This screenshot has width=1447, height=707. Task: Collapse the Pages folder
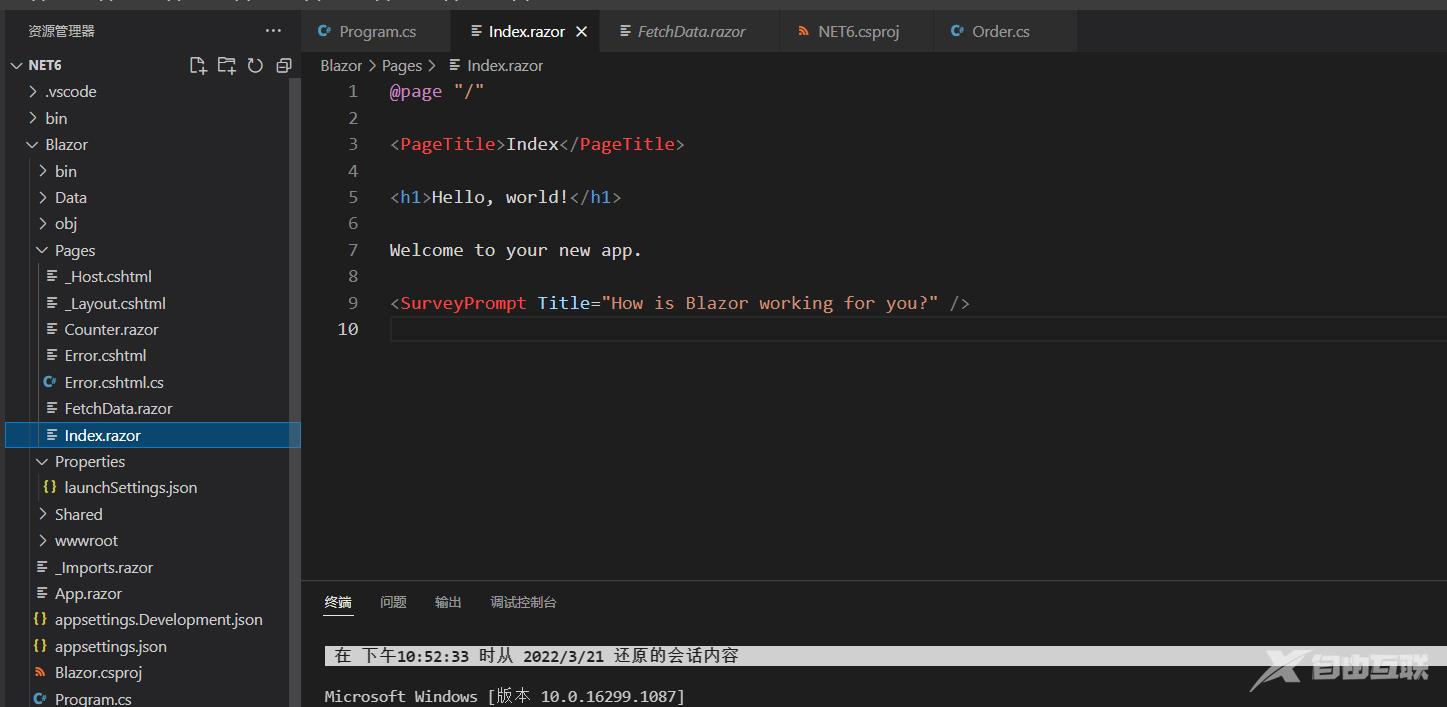74,251
